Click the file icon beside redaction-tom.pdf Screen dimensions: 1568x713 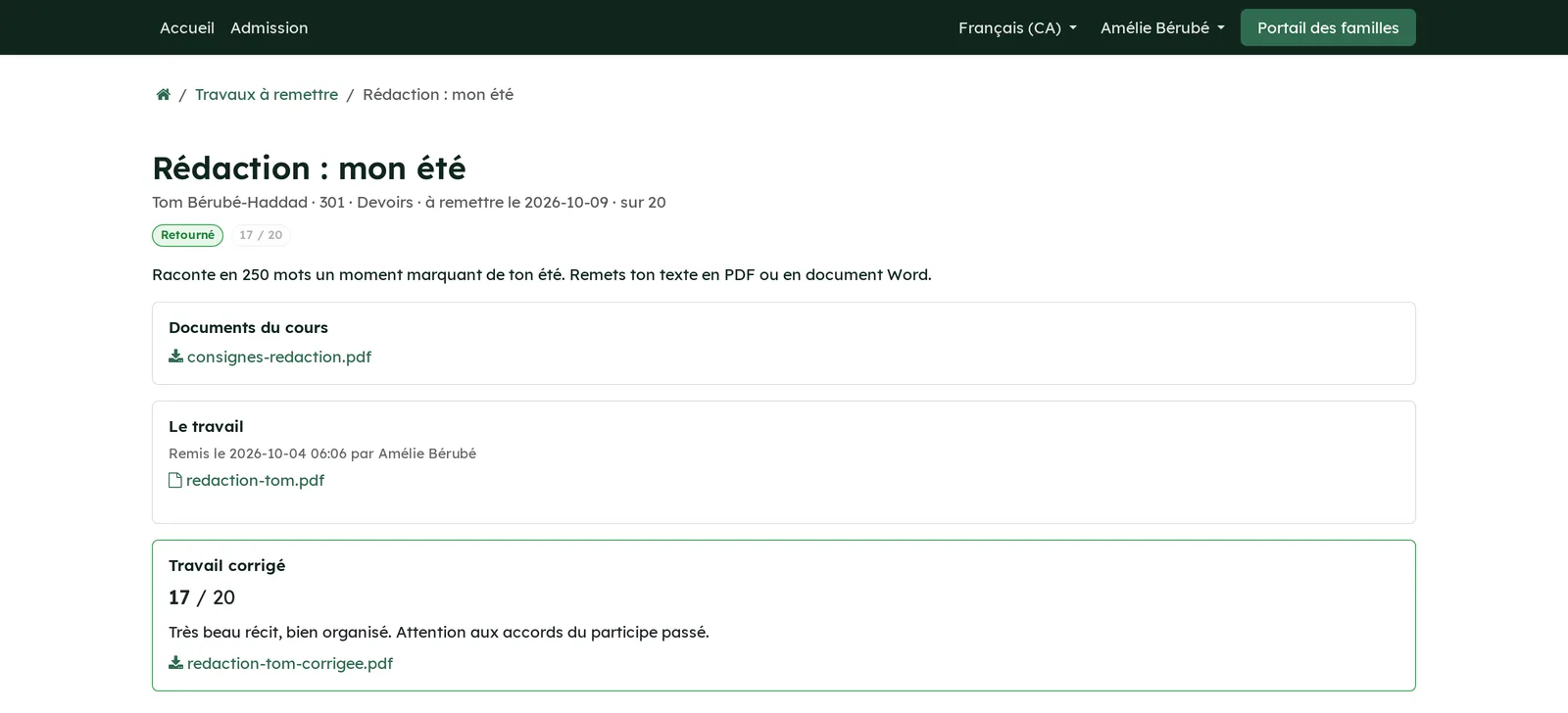coord(175,480)
